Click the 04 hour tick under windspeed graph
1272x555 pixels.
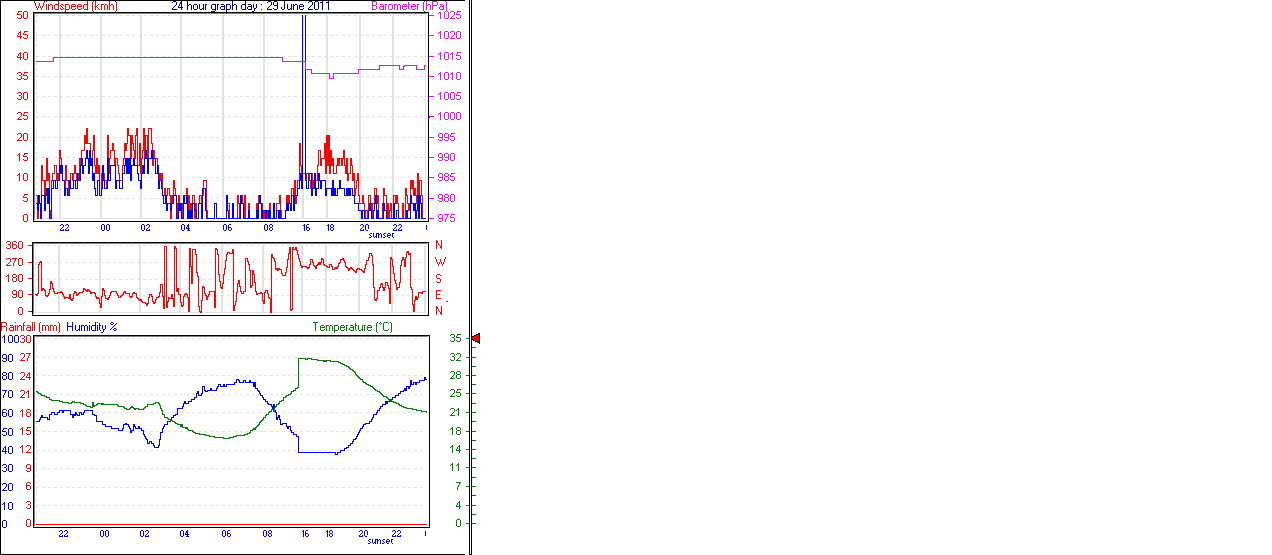pos(185,227)
